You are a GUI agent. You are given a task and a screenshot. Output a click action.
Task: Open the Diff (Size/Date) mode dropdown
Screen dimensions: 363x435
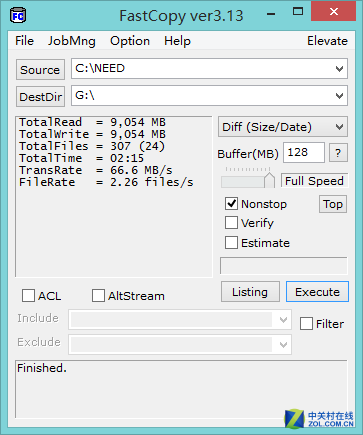[x=283, y=127]
